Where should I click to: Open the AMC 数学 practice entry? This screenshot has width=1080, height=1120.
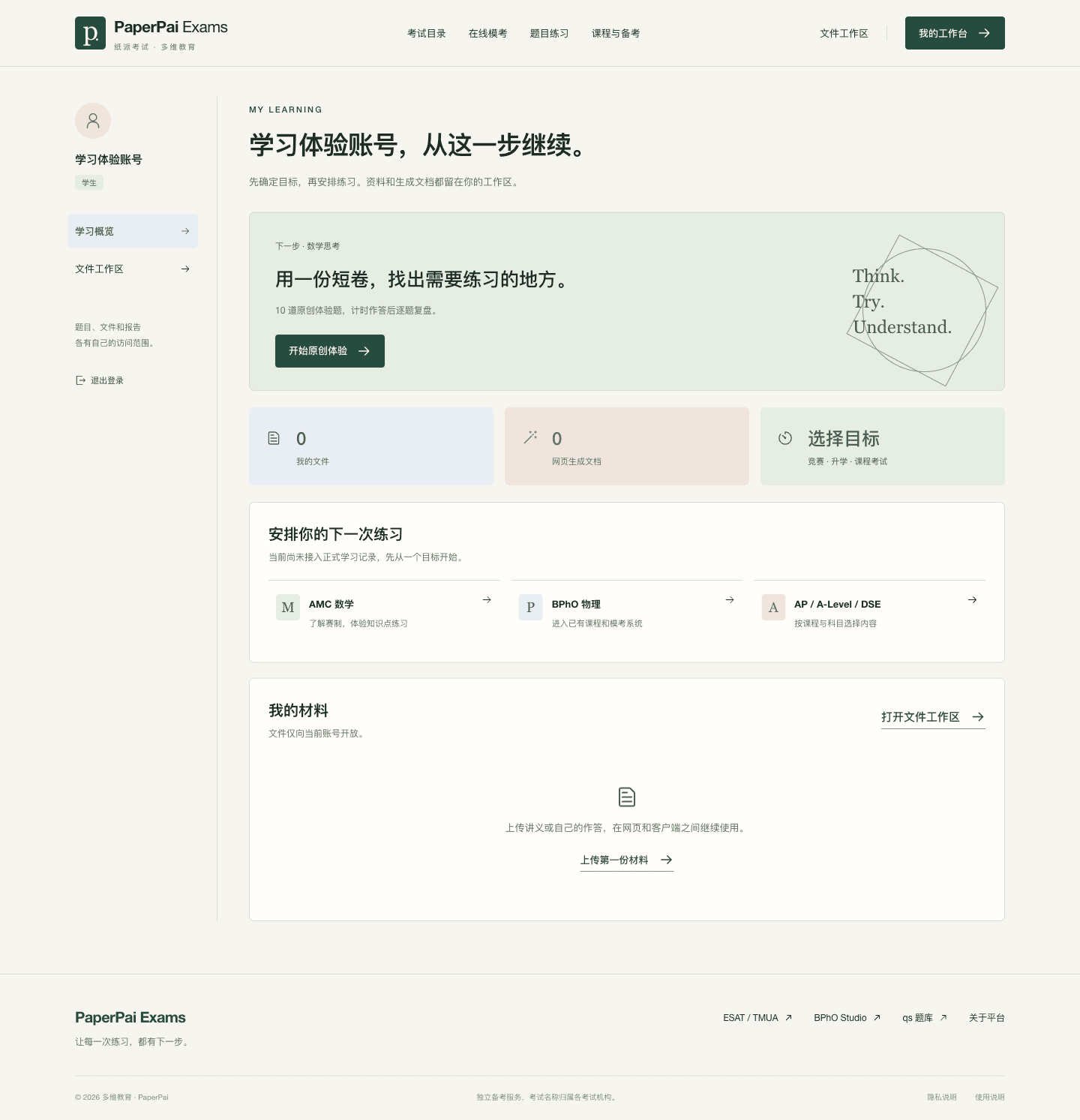[x=384, y=613]
